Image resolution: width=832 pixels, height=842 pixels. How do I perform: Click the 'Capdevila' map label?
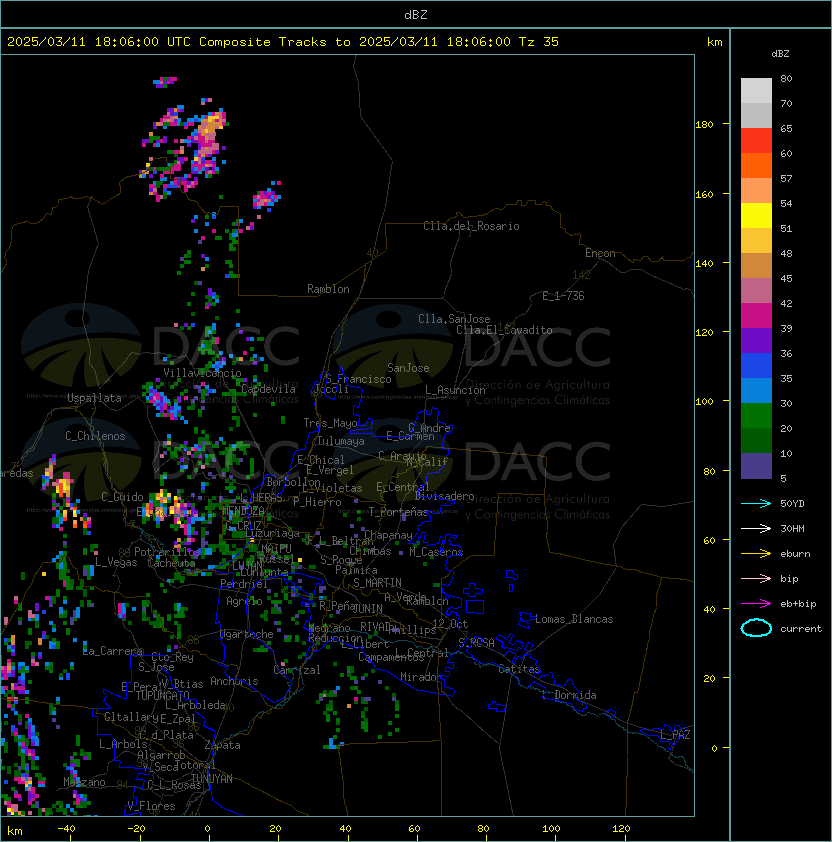point(269,389)
